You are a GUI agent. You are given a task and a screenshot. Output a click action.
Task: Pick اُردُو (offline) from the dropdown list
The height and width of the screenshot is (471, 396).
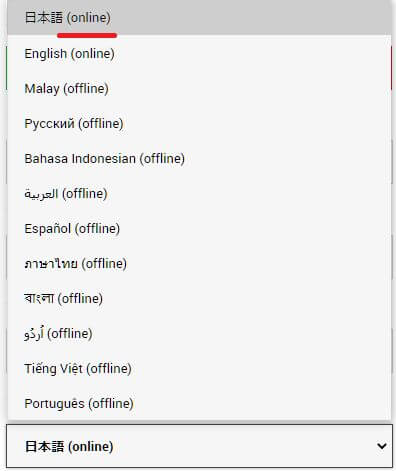[199, 333]
